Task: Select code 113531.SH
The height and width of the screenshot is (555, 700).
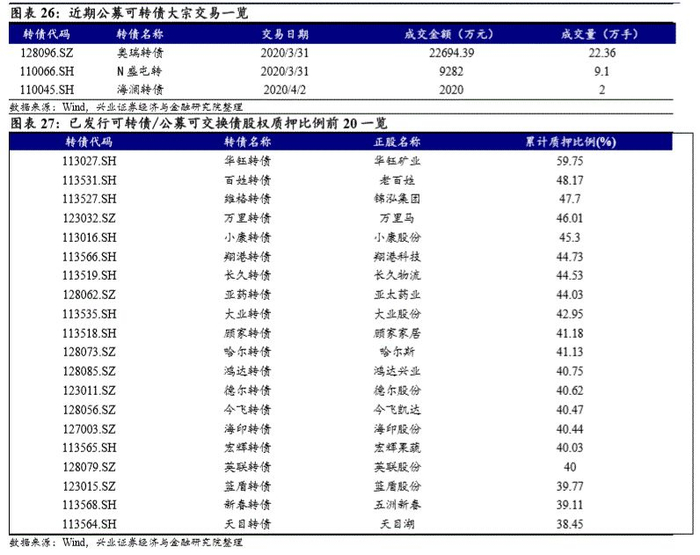Action: coord(89,180)
